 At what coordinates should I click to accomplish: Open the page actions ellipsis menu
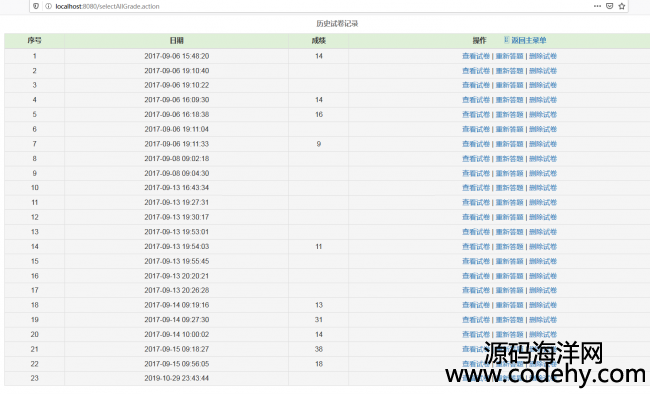597,6
